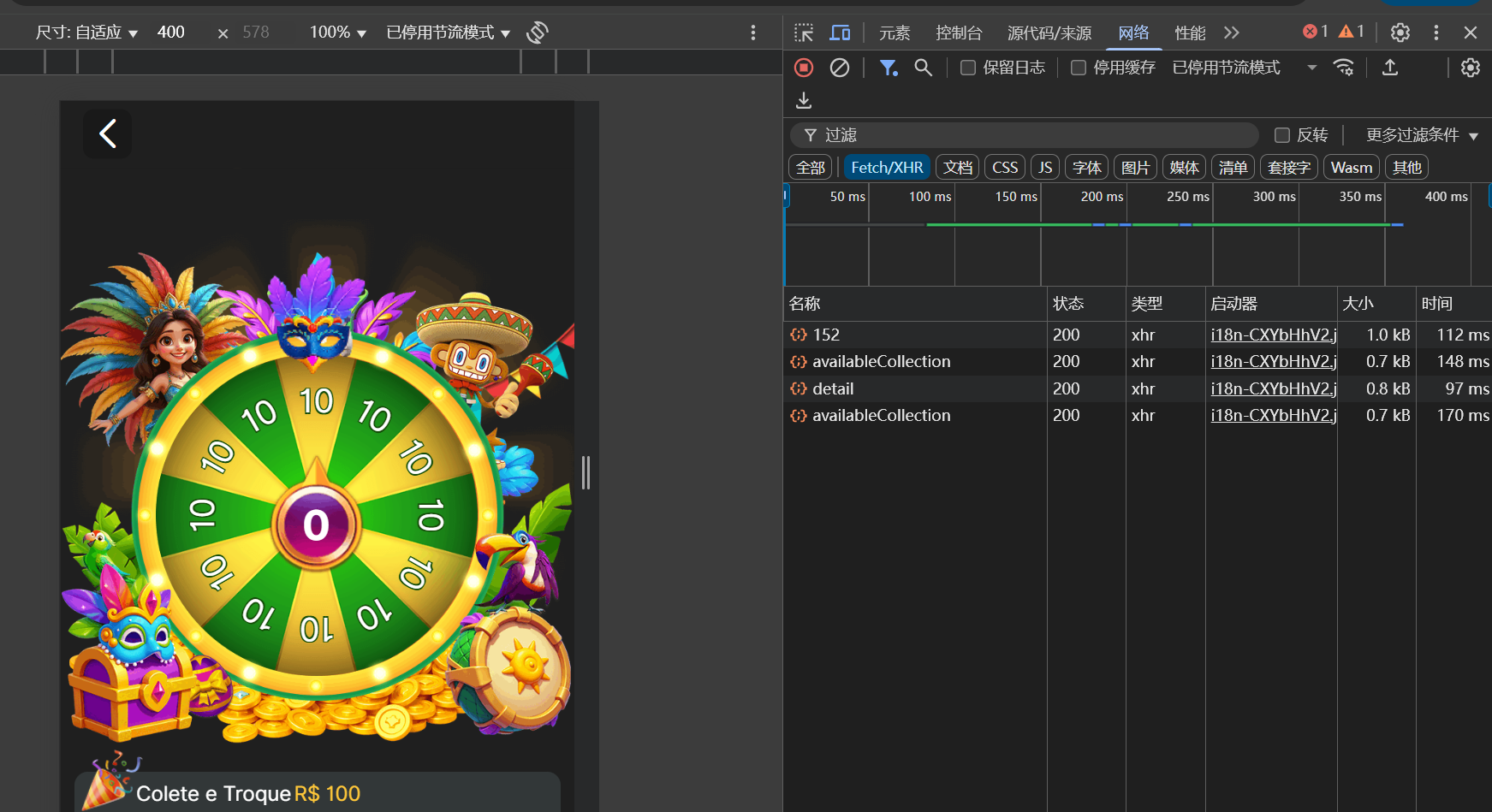Screen dimensions: 1492x812
Task: Expand 更多过滤条件 dropdown
Action: [x=1423, y=135]
